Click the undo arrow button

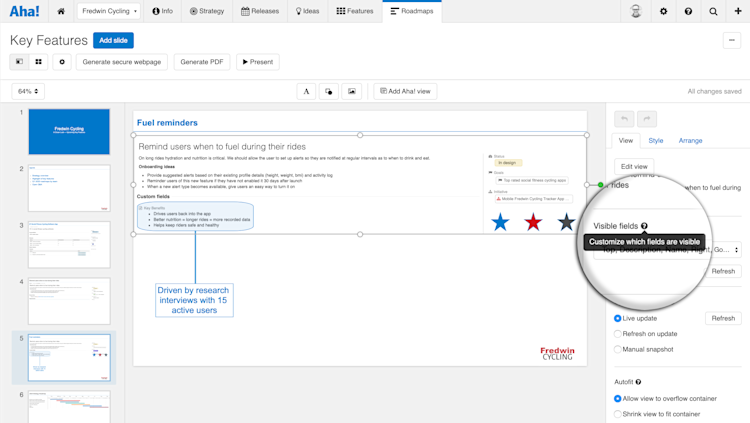pos(624,119)
